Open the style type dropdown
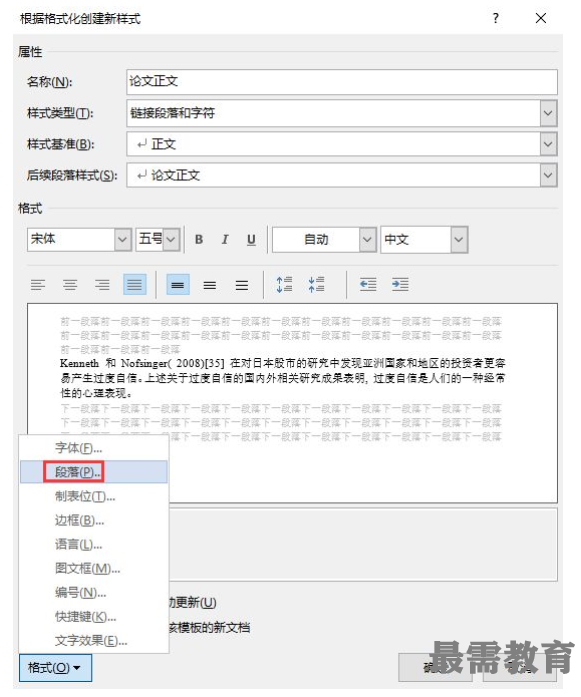This screenshot has width=581, height=697. (x=548, y=113)
